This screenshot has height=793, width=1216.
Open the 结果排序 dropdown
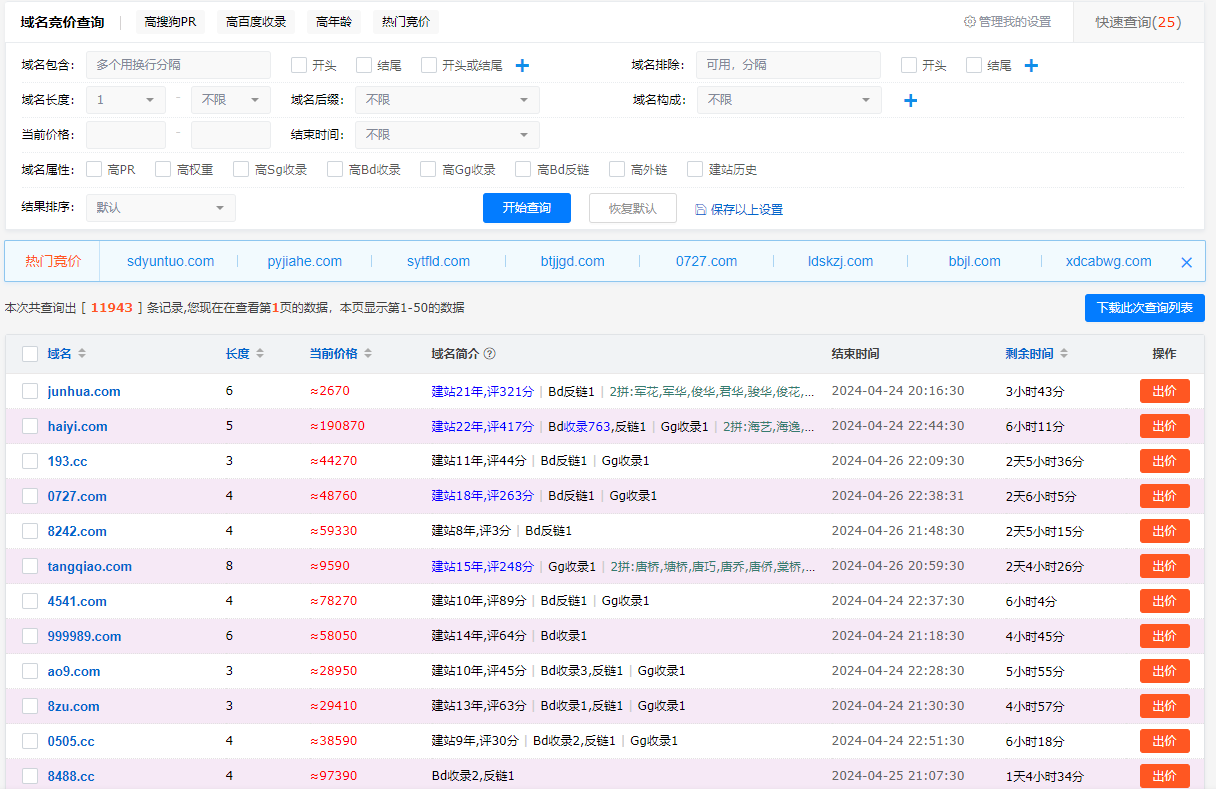[x=161, y=208]
